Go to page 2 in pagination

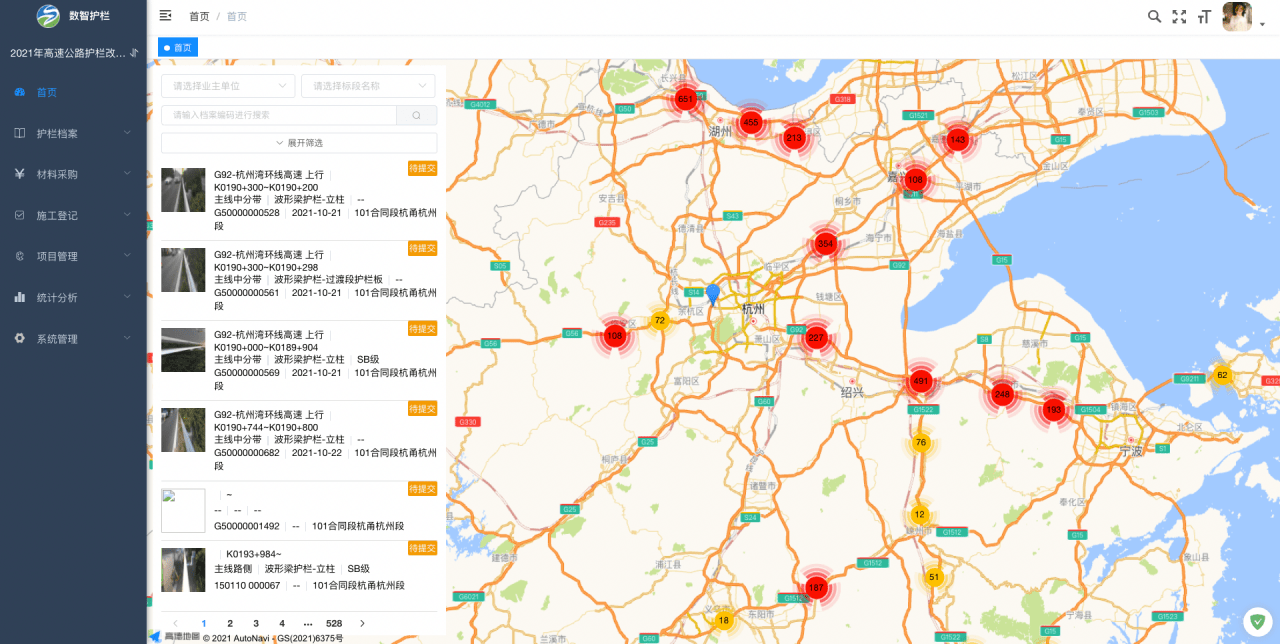(230, 623)
